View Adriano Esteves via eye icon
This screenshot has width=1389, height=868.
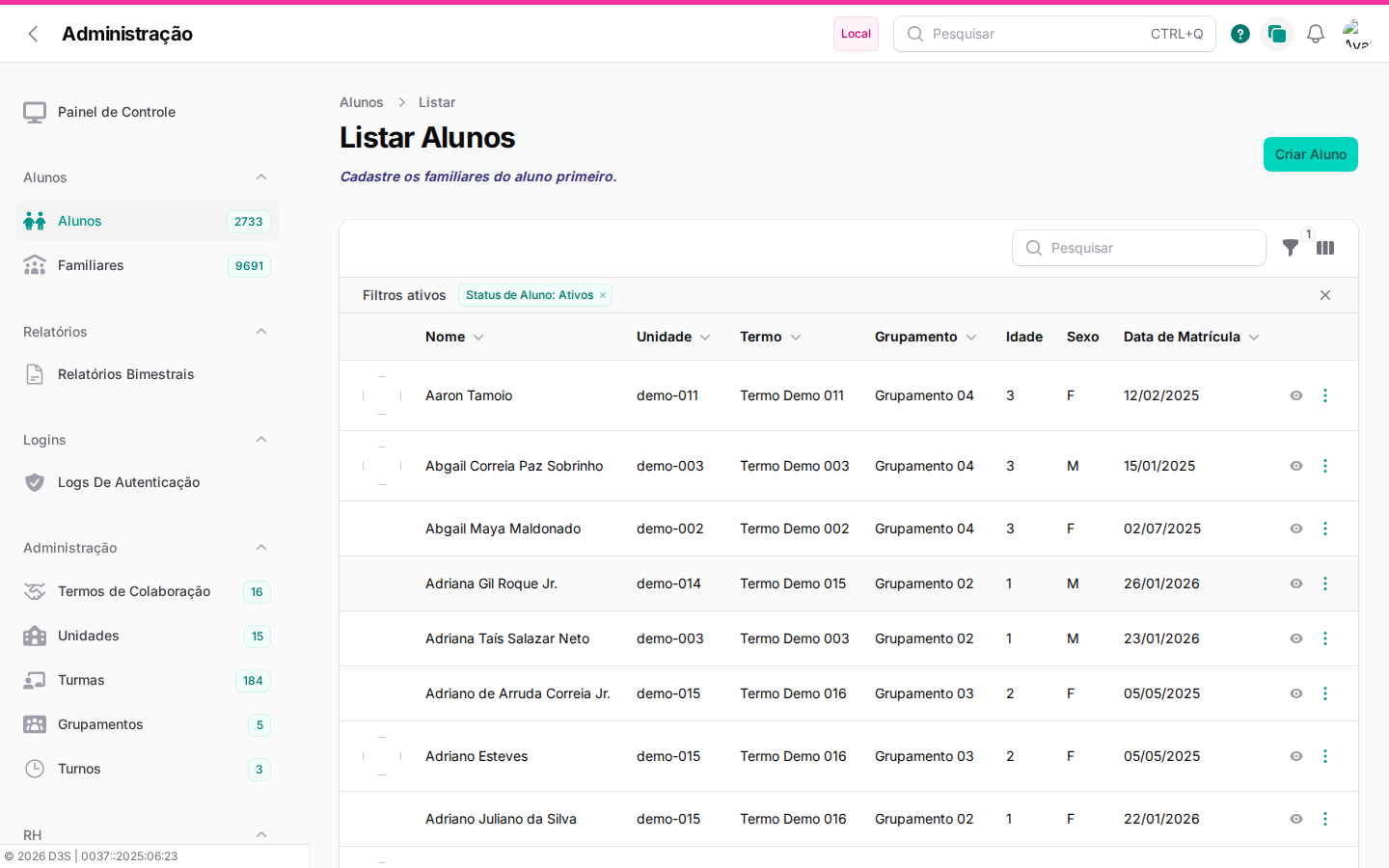coord(1296,756)
